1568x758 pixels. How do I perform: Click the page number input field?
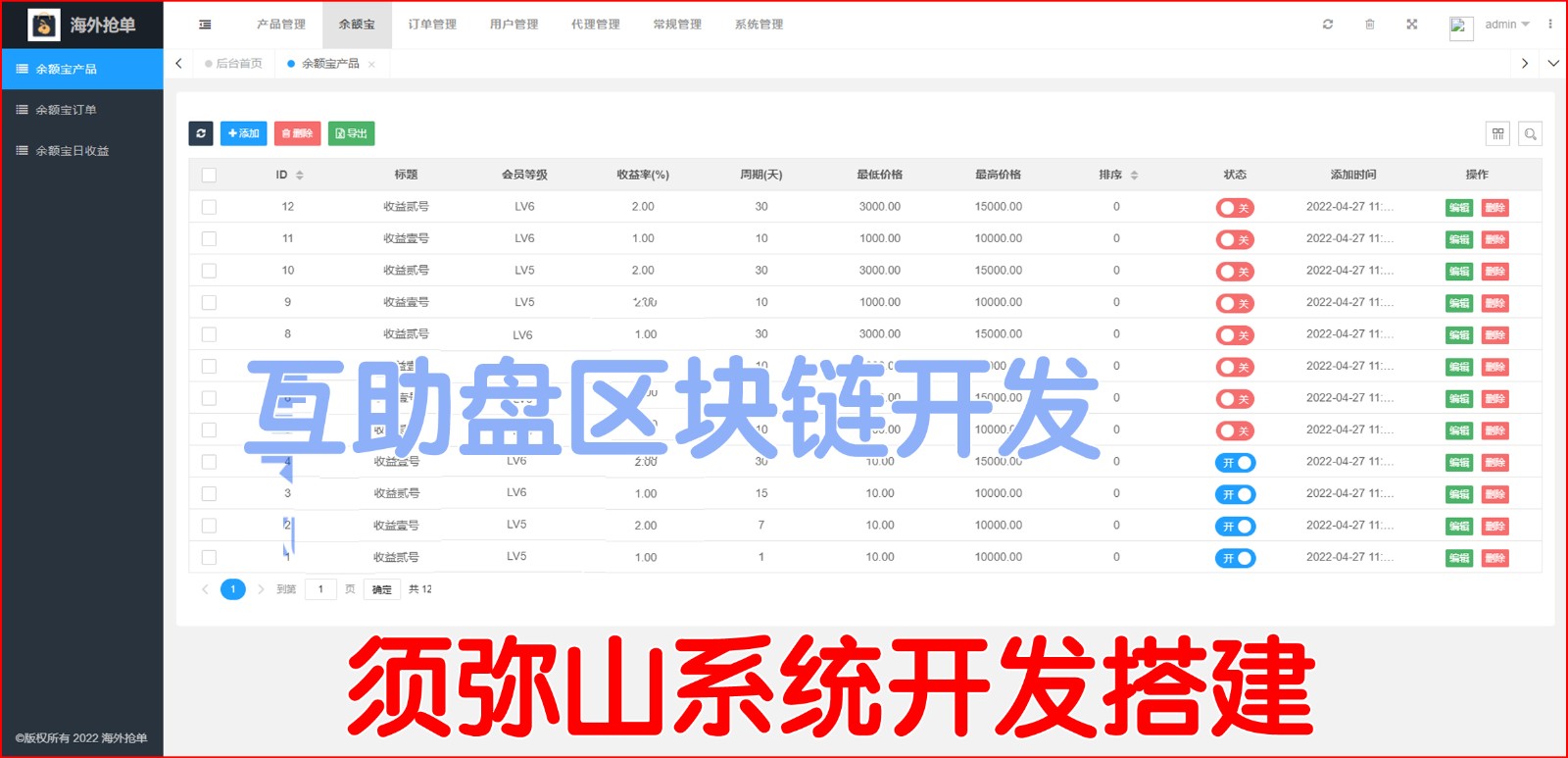point(320,589)
